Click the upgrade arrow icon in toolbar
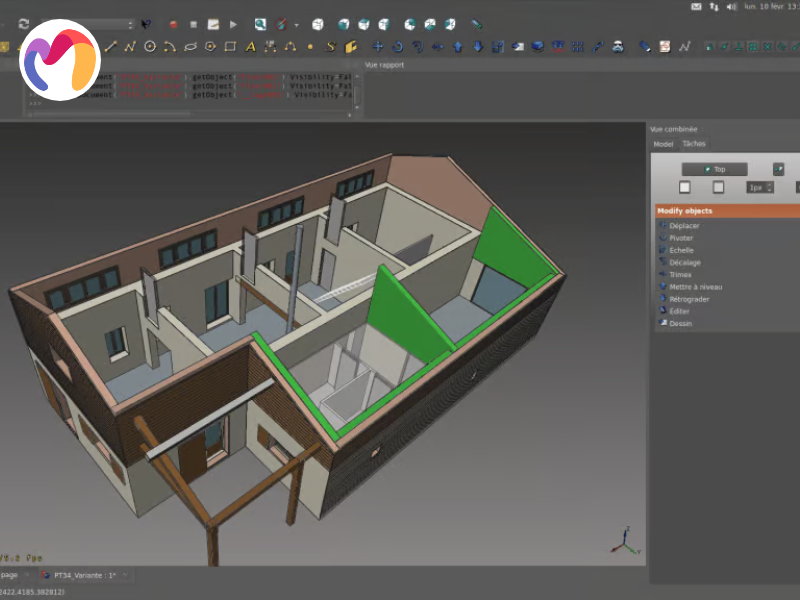The width and height of the screenshot is (800, 600). 458,46
